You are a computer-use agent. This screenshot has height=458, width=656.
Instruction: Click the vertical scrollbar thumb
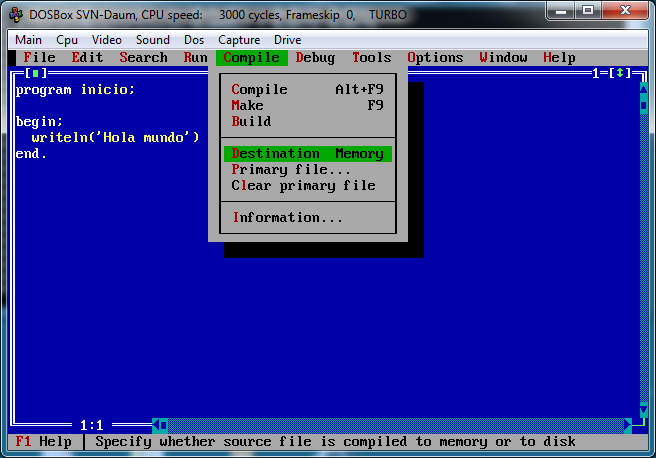(643, 105)
